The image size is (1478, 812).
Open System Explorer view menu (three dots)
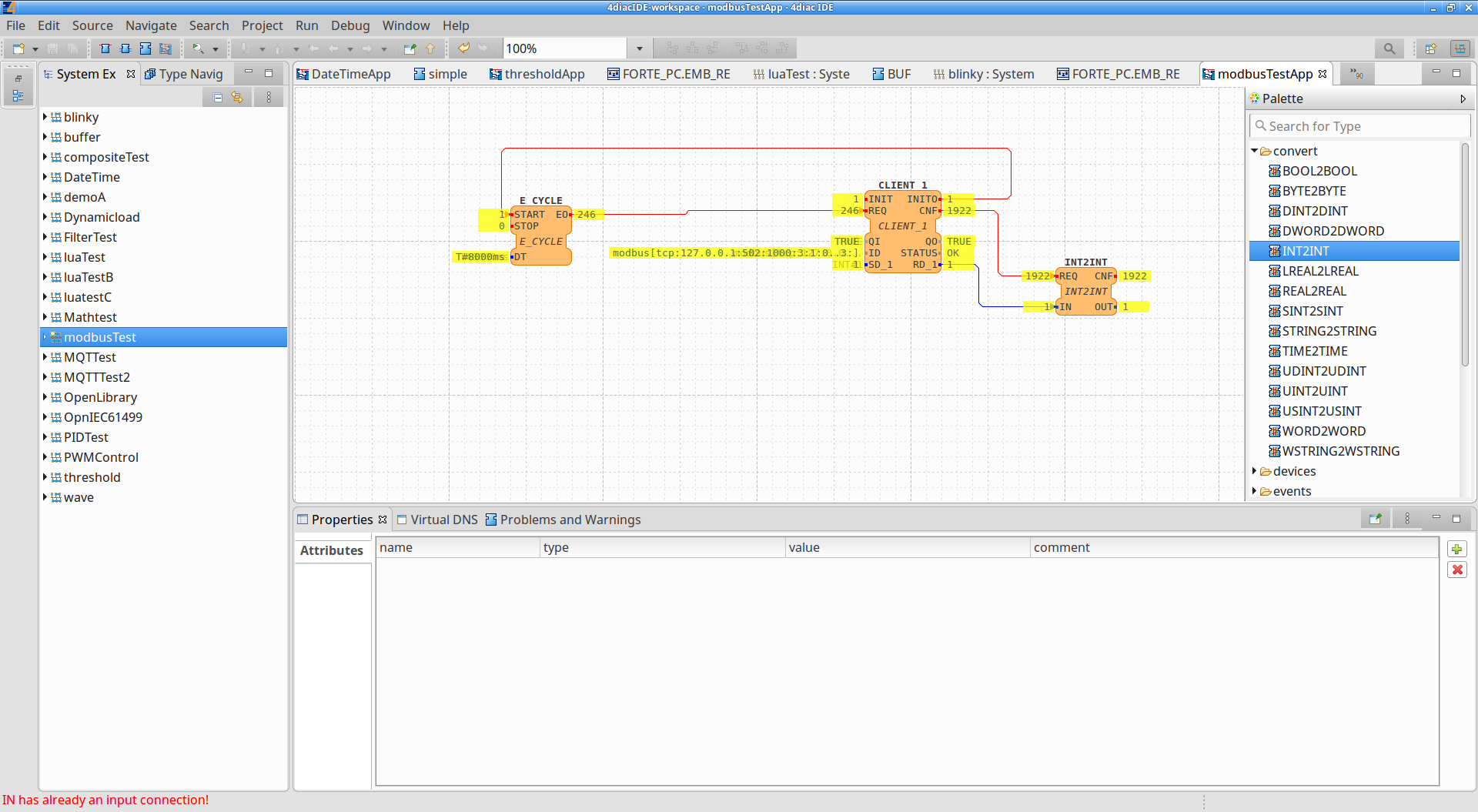tap(269, 98)
